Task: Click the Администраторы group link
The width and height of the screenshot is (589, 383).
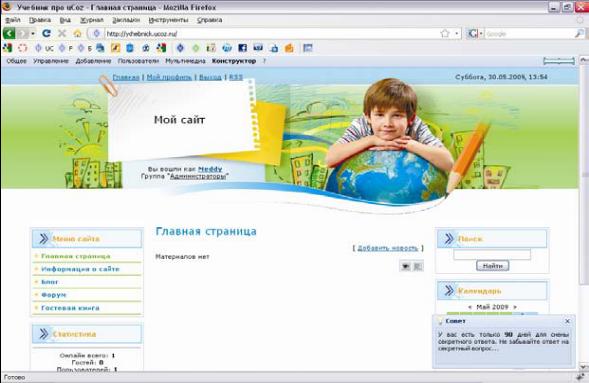Action: coord(198,176)
